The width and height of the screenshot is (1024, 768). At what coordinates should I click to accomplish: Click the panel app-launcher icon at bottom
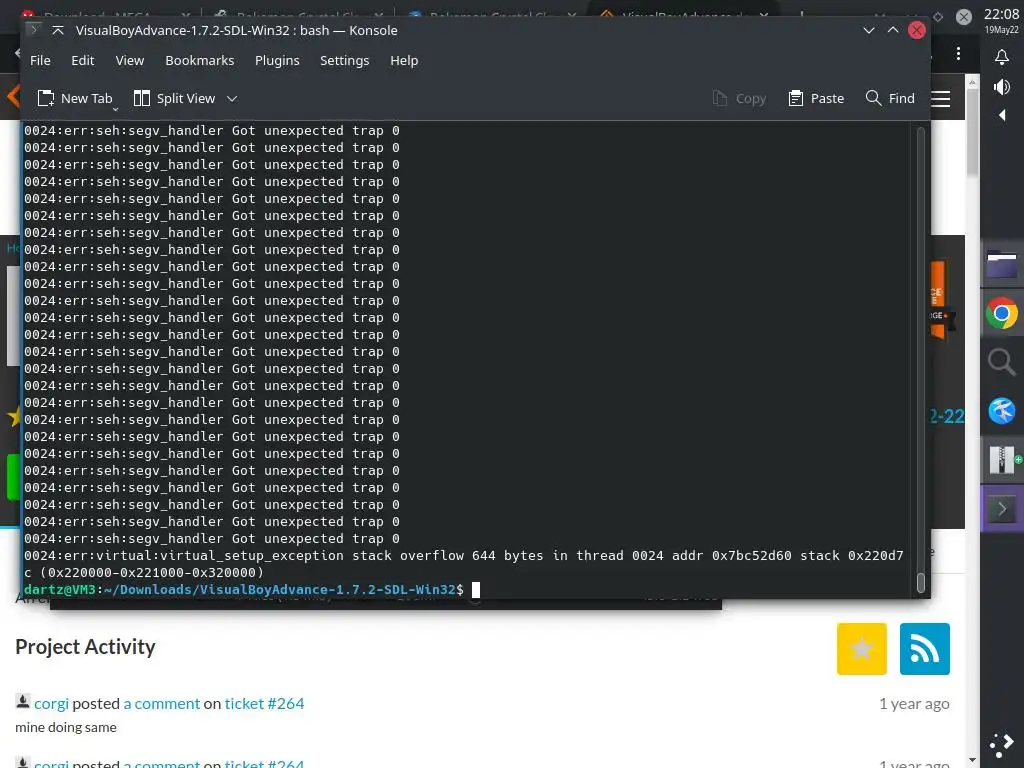pos(1002,744)
